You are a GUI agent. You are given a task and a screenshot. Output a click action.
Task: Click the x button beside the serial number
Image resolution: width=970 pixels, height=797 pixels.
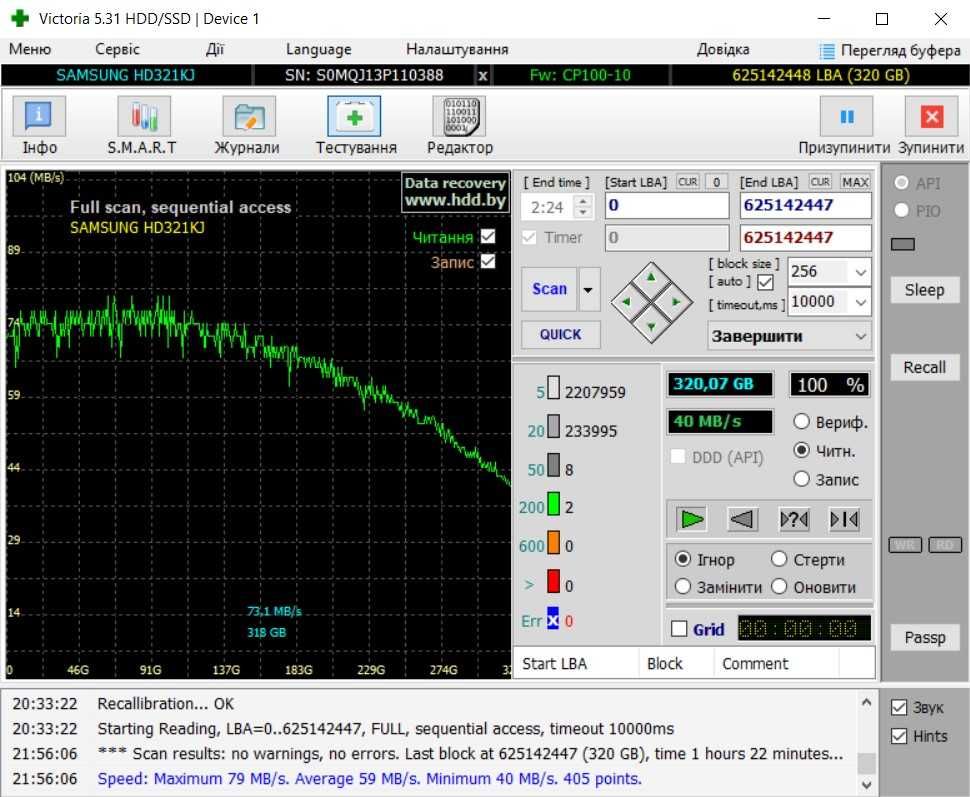click(x=483, y=76)
